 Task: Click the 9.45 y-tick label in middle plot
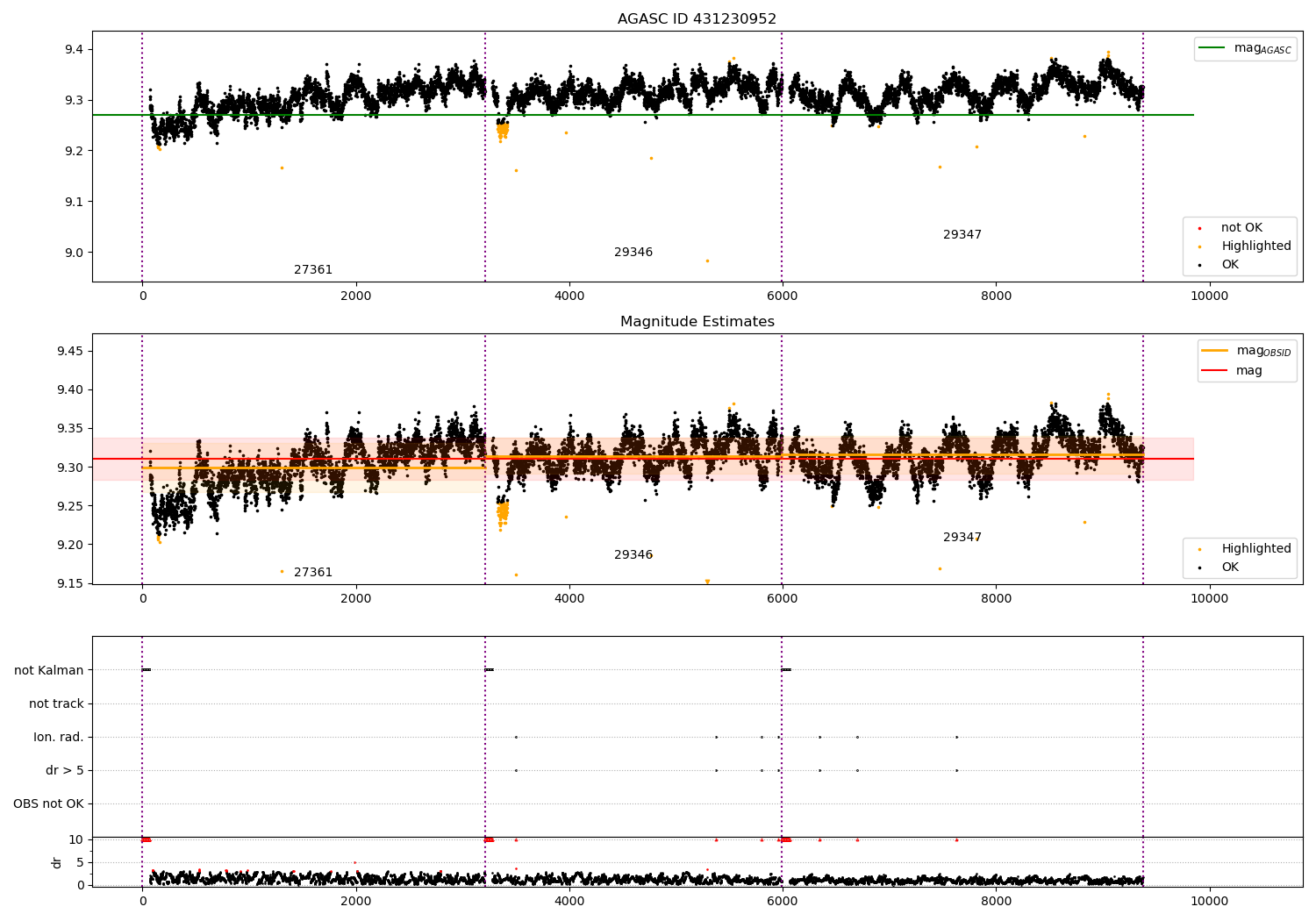(x=71, y=352)
